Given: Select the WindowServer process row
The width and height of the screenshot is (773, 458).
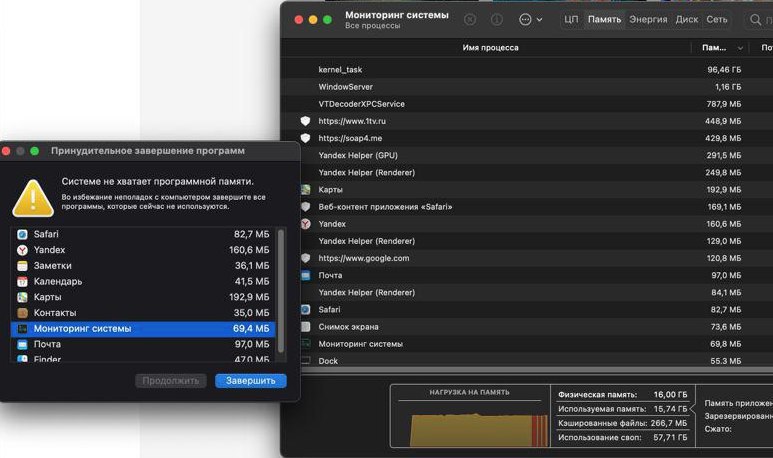Looking at the screenshot, I should 527,87.
